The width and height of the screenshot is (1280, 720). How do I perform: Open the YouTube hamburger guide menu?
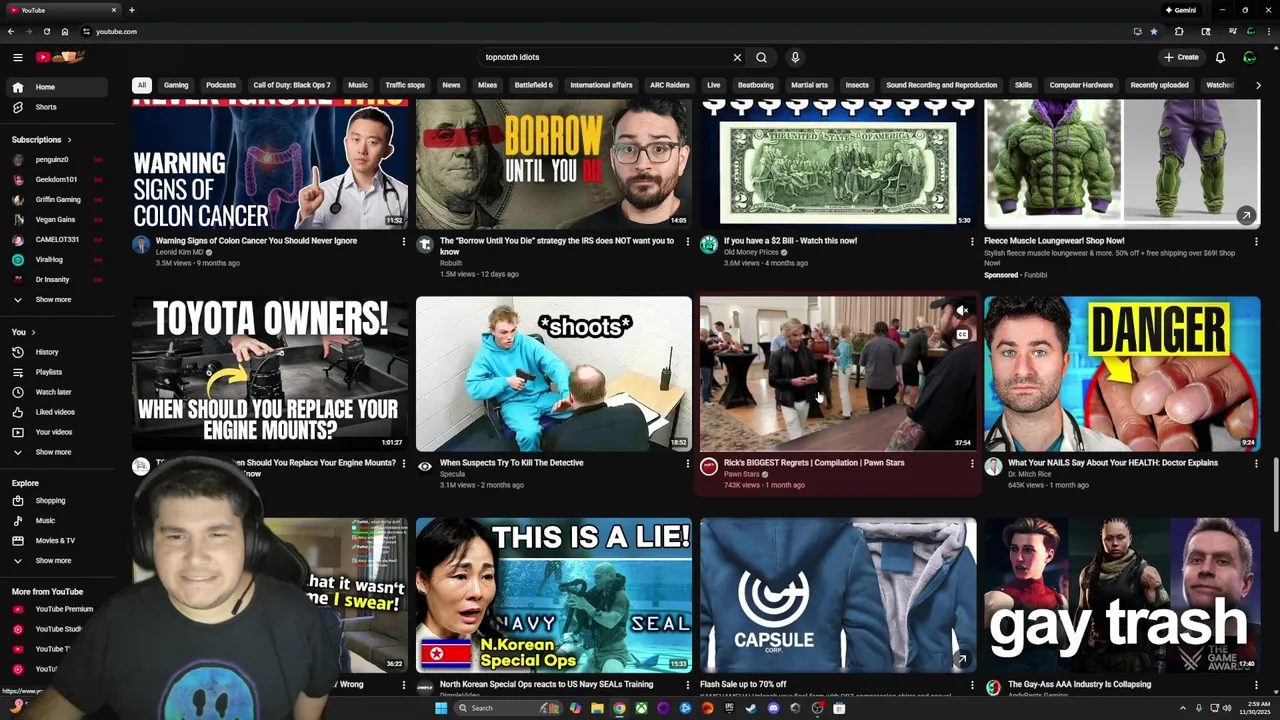point(17,57)
